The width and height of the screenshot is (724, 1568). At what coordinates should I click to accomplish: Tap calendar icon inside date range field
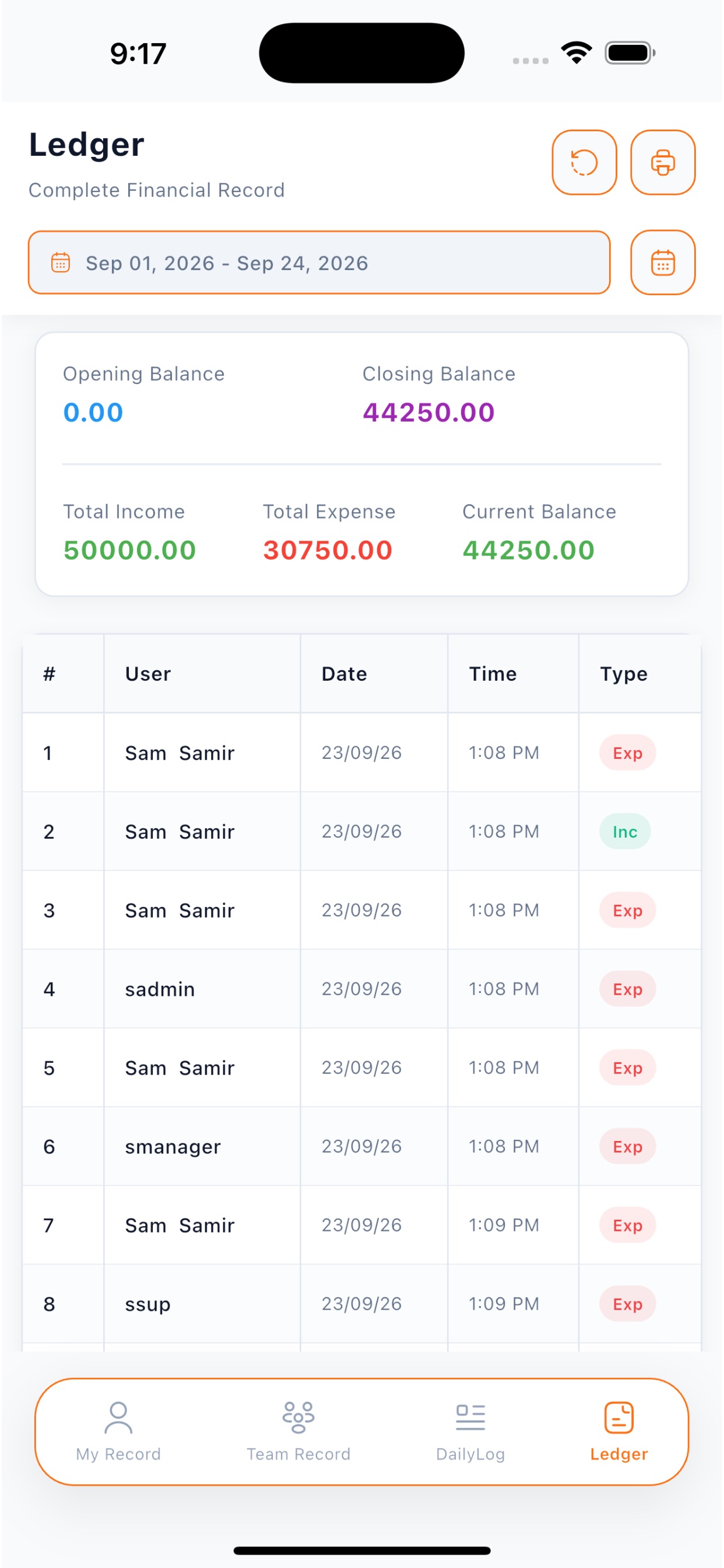pyautogui.click(x=60, y=263)
